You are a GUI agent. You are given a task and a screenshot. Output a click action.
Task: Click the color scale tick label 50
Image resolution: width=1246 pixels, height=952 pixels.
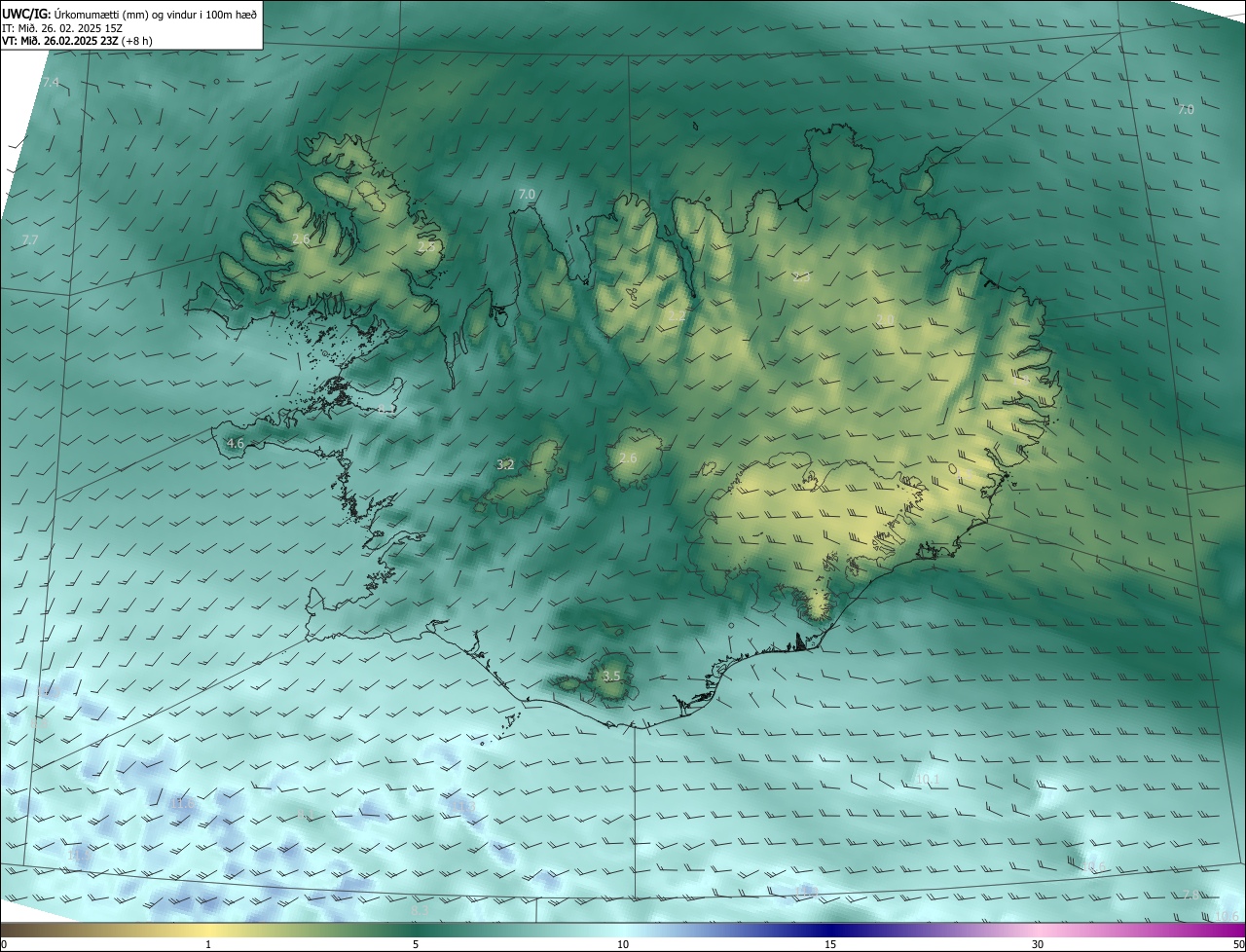[1238, 944]
